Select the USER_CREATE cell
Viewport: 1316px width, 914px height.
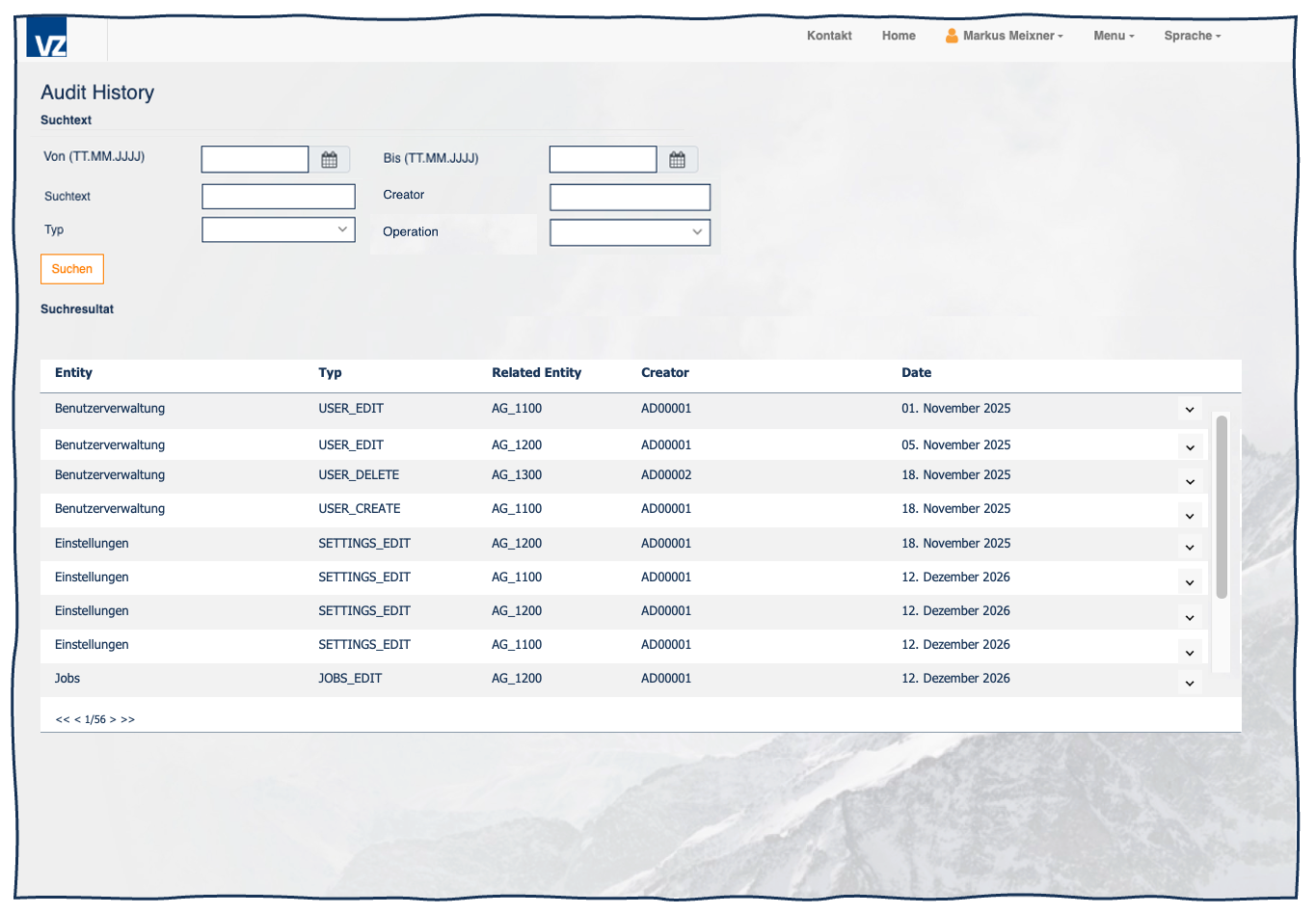[x=360, y=509]
